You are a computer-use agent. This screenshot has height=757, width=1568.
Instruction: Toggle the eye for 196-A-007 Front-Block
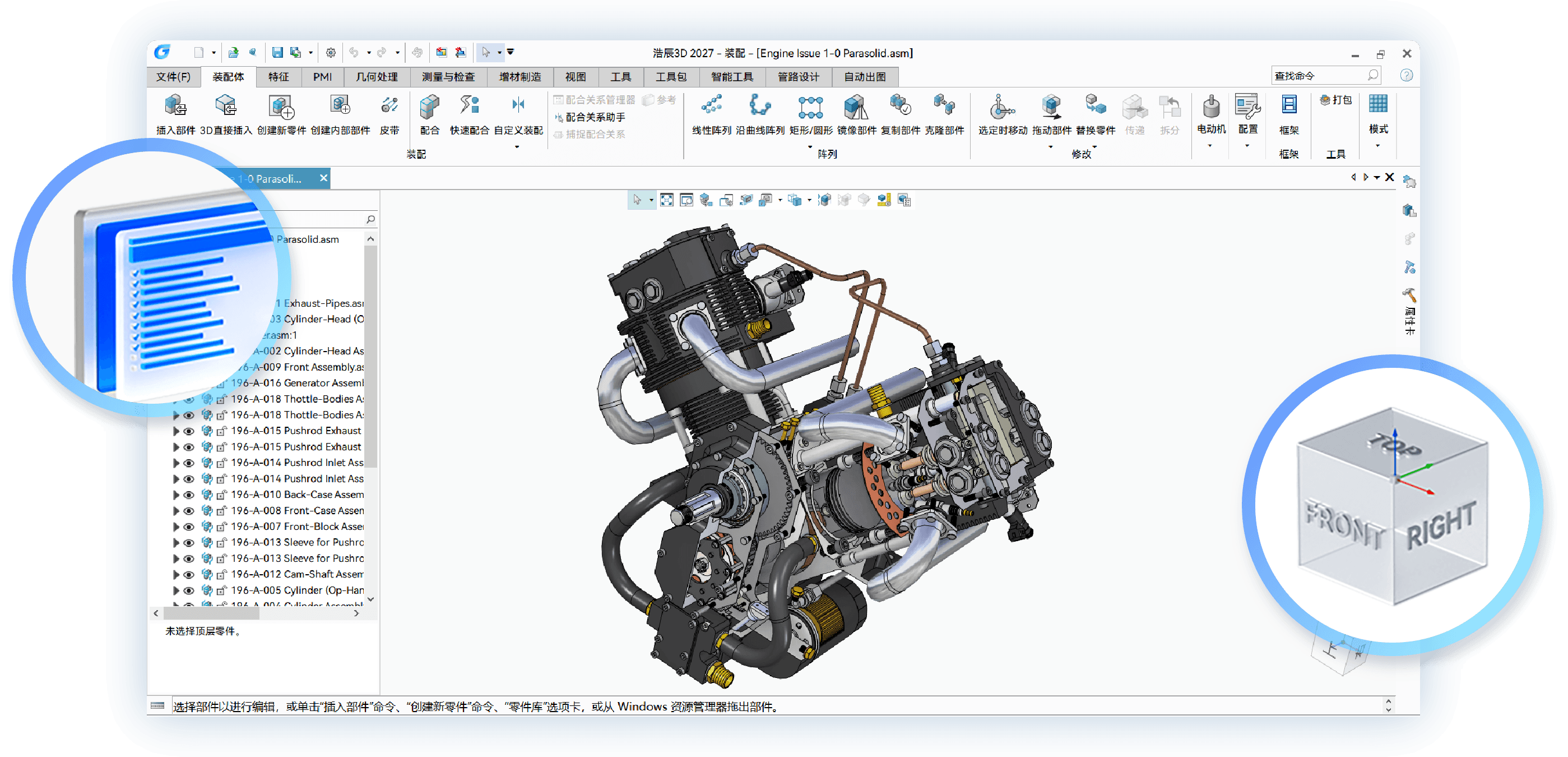[x=189, y=526]
